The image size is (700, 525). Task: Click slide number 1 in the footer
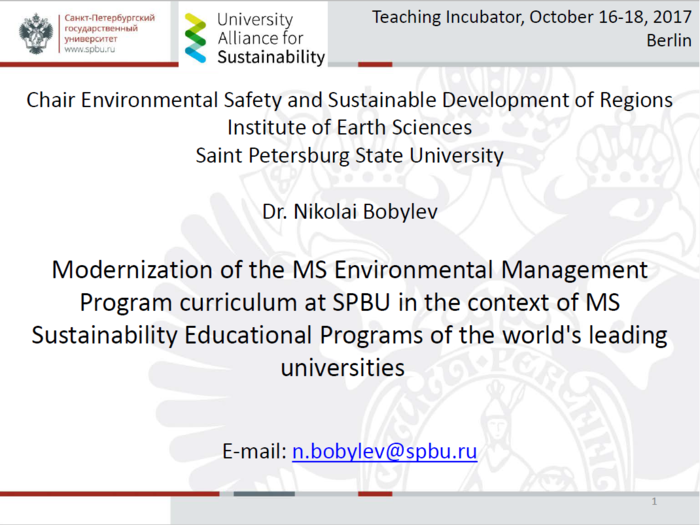[654, 501]
